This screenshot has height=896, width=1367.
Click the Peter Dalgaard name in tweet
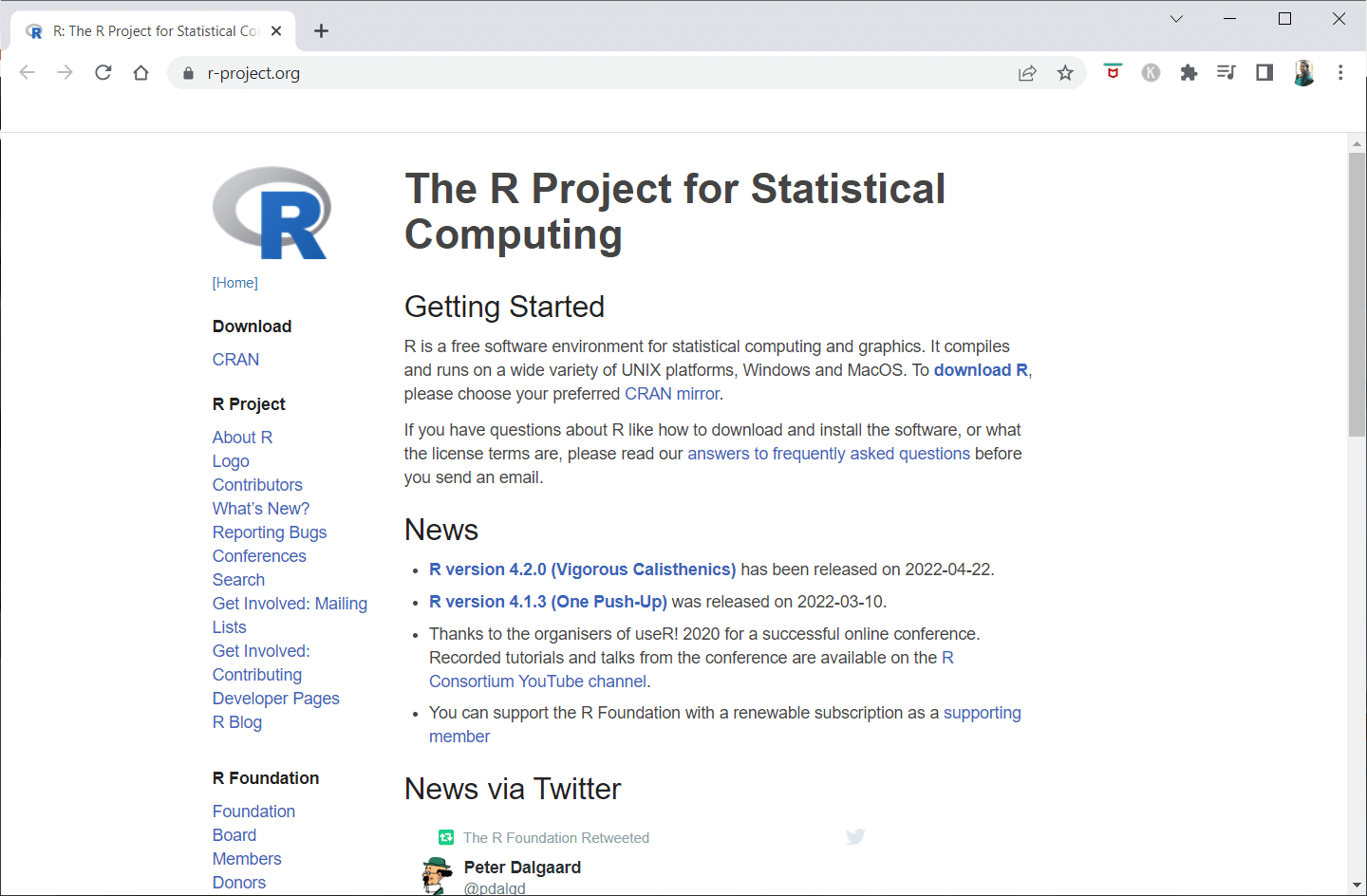522,868
